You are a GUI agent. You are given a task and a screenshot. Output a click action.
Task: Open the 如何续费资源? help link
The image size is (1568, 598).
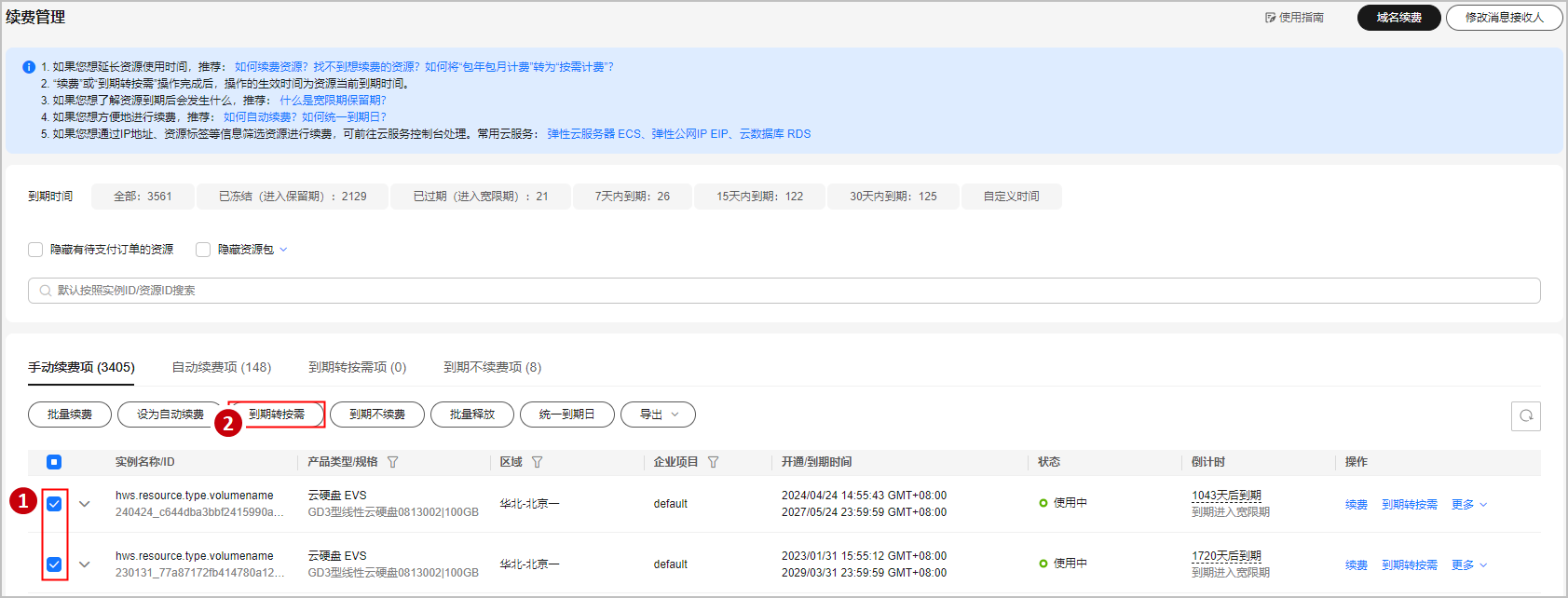pyautogui.click(x=270, y=67)
